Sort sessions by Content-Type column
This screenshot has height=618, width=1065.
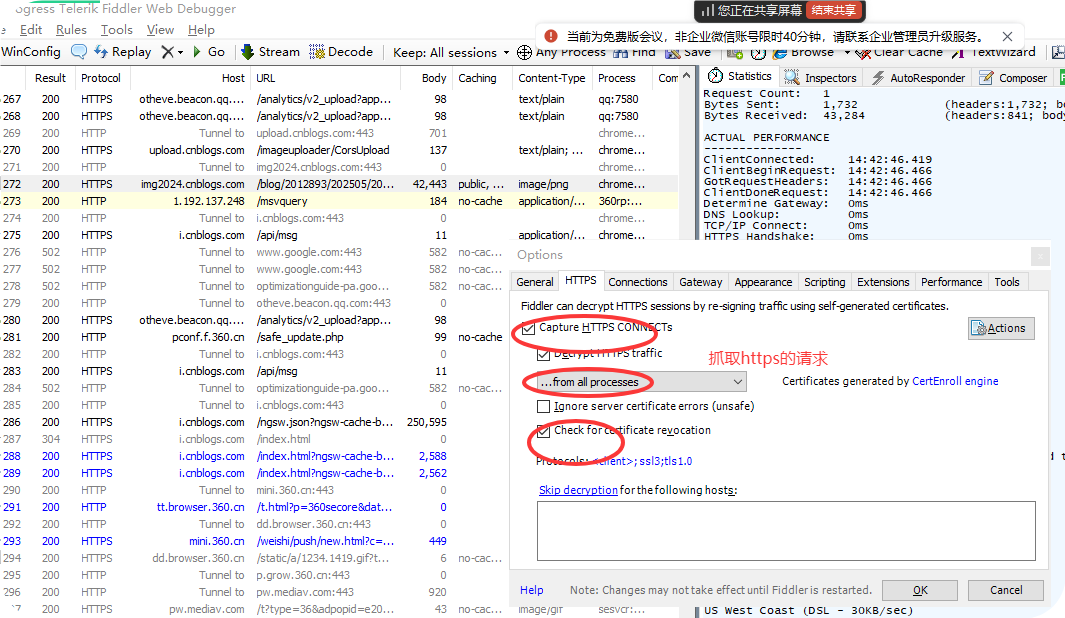tap(552, 78)
